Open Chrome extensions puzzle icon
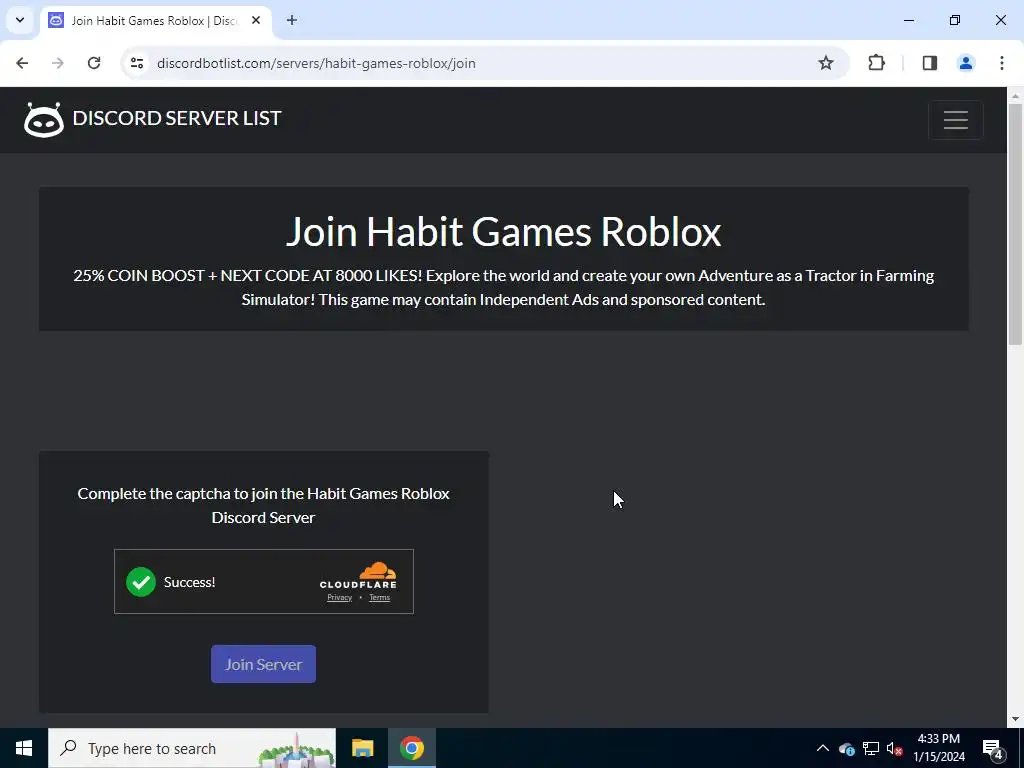The height and width of the screenshot is (768, 1024). (x=876, y=63)
